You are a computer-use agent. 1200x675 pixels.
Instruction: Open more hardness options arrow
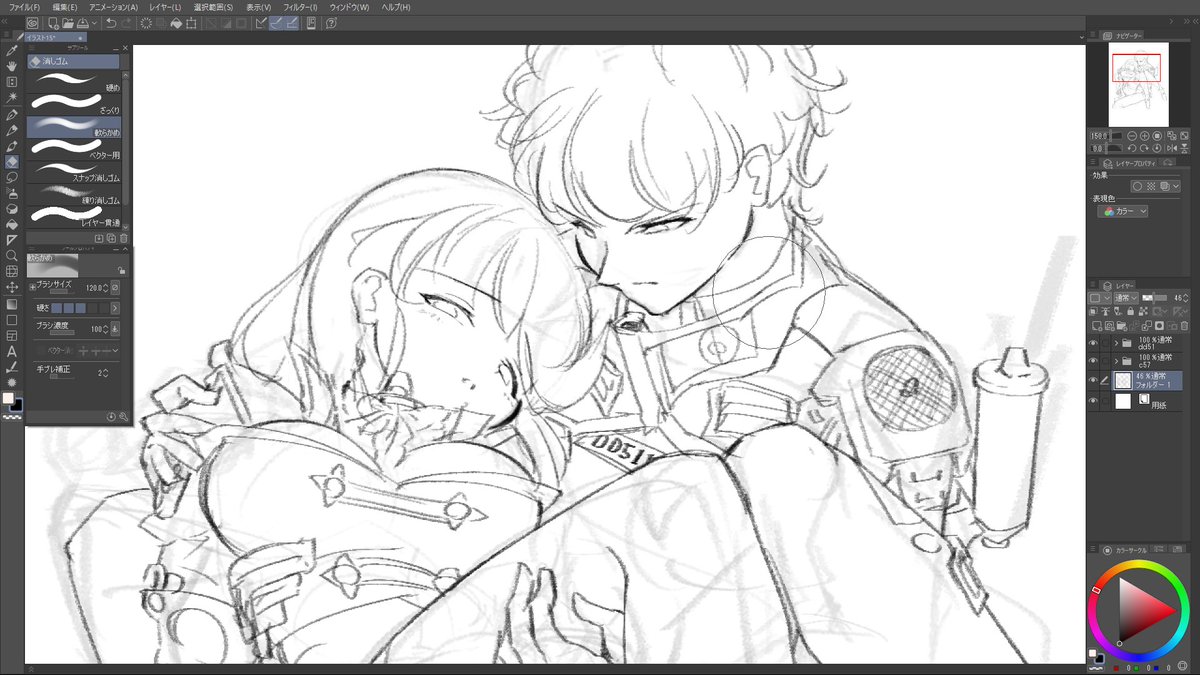[x=114, y=308]
